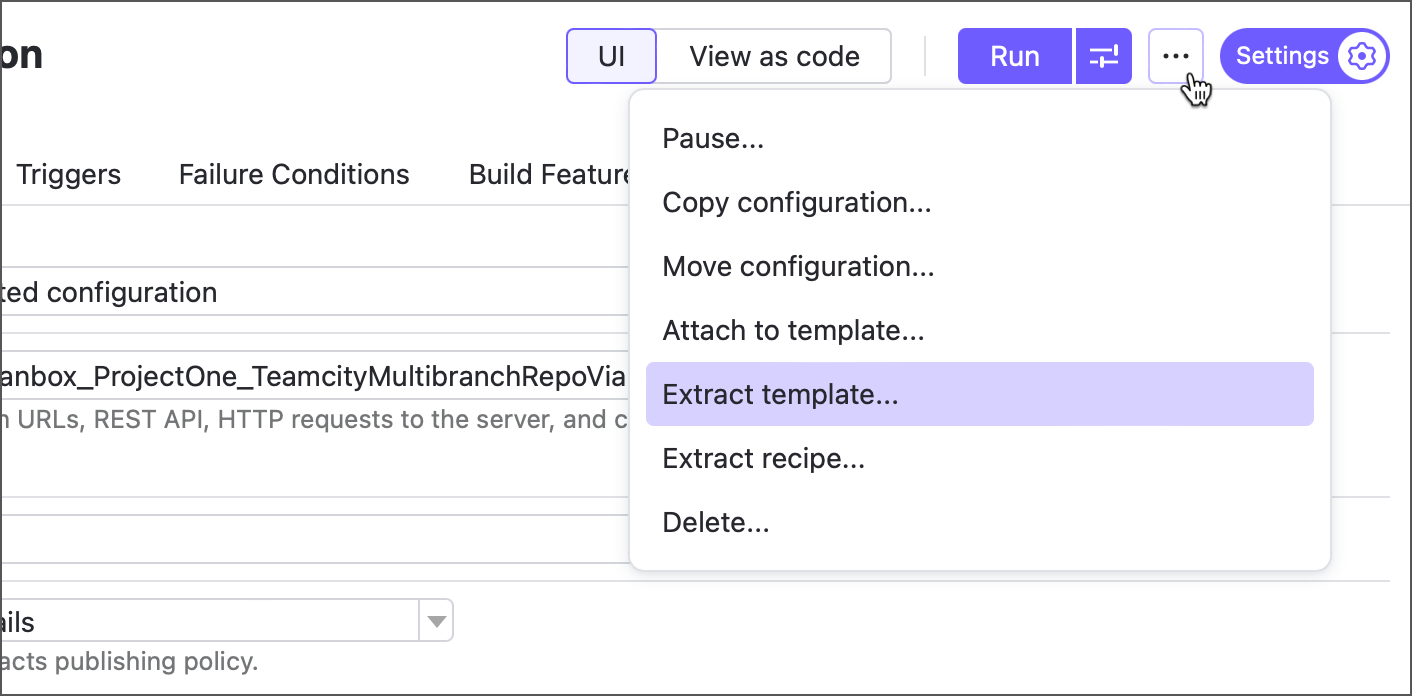Choose Move configuration... menu entry
1412x696 pixels.
[798, 266]
